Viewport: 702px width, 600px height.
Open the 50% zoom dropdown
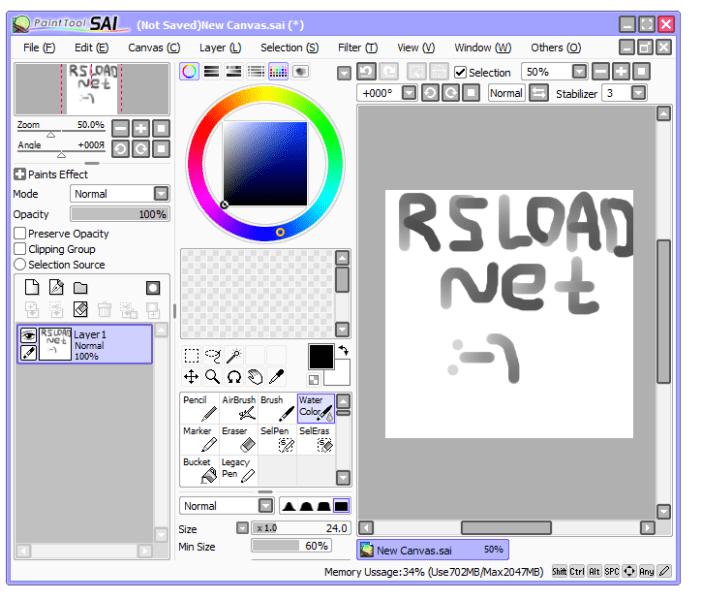(x=579, y=72)
